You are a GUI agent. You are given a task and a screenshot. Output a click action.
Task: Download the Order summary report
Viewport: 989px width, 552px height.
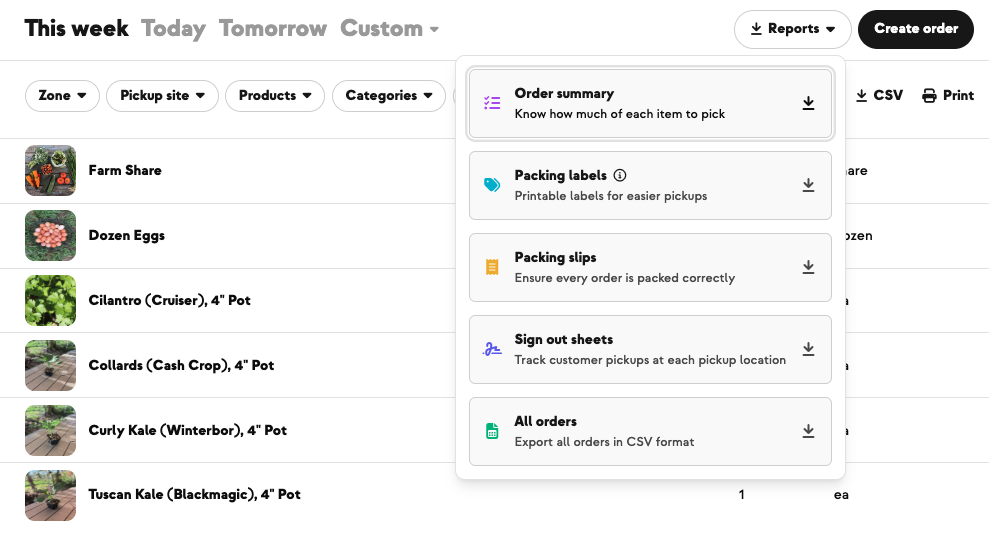[808, 103]
